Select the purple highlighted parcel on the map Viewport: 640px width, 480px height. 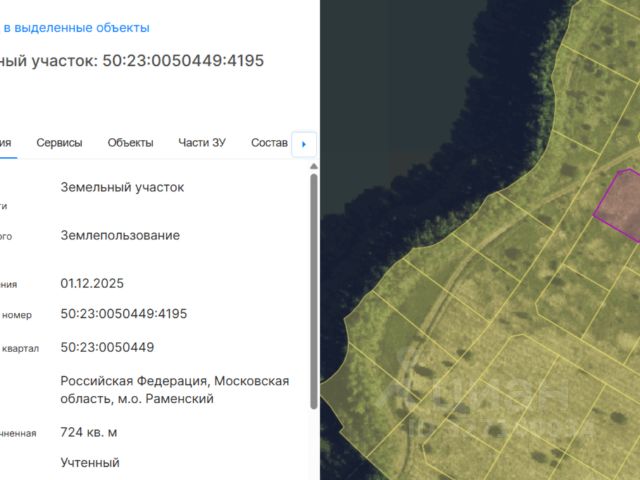point(620,204)
